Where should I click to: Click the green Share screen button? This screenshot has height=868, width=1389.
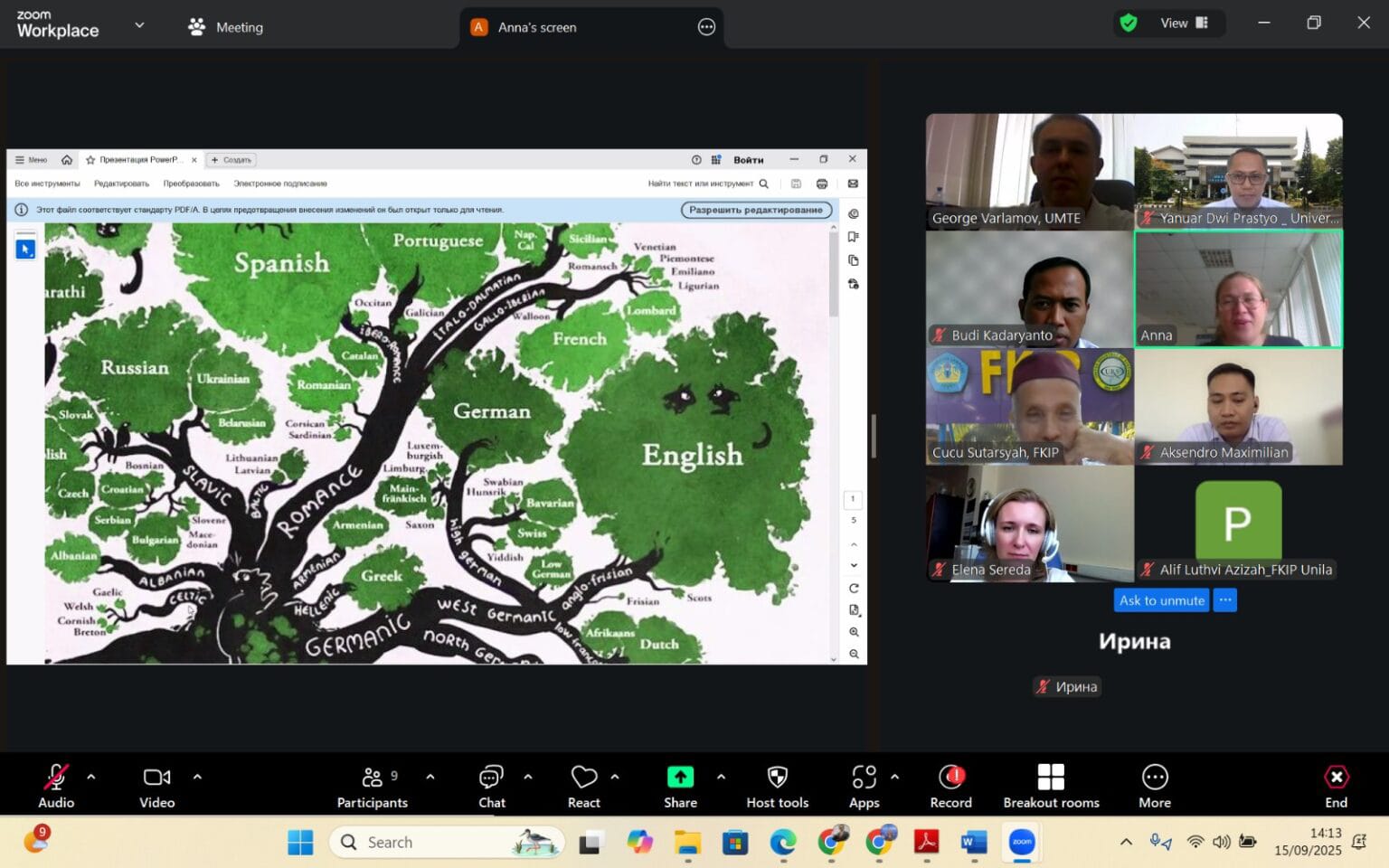(x=680, y=786)
